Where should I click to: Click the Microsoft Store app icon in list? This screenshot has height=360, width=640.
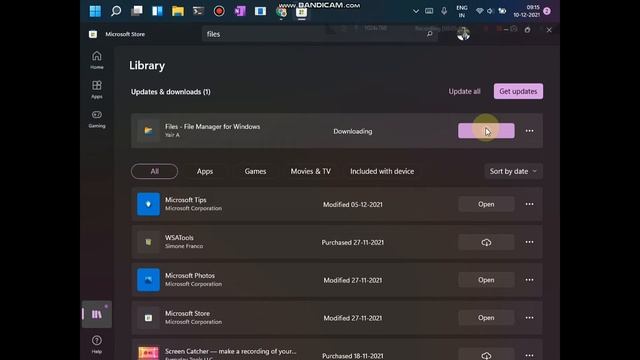point(148,318)
